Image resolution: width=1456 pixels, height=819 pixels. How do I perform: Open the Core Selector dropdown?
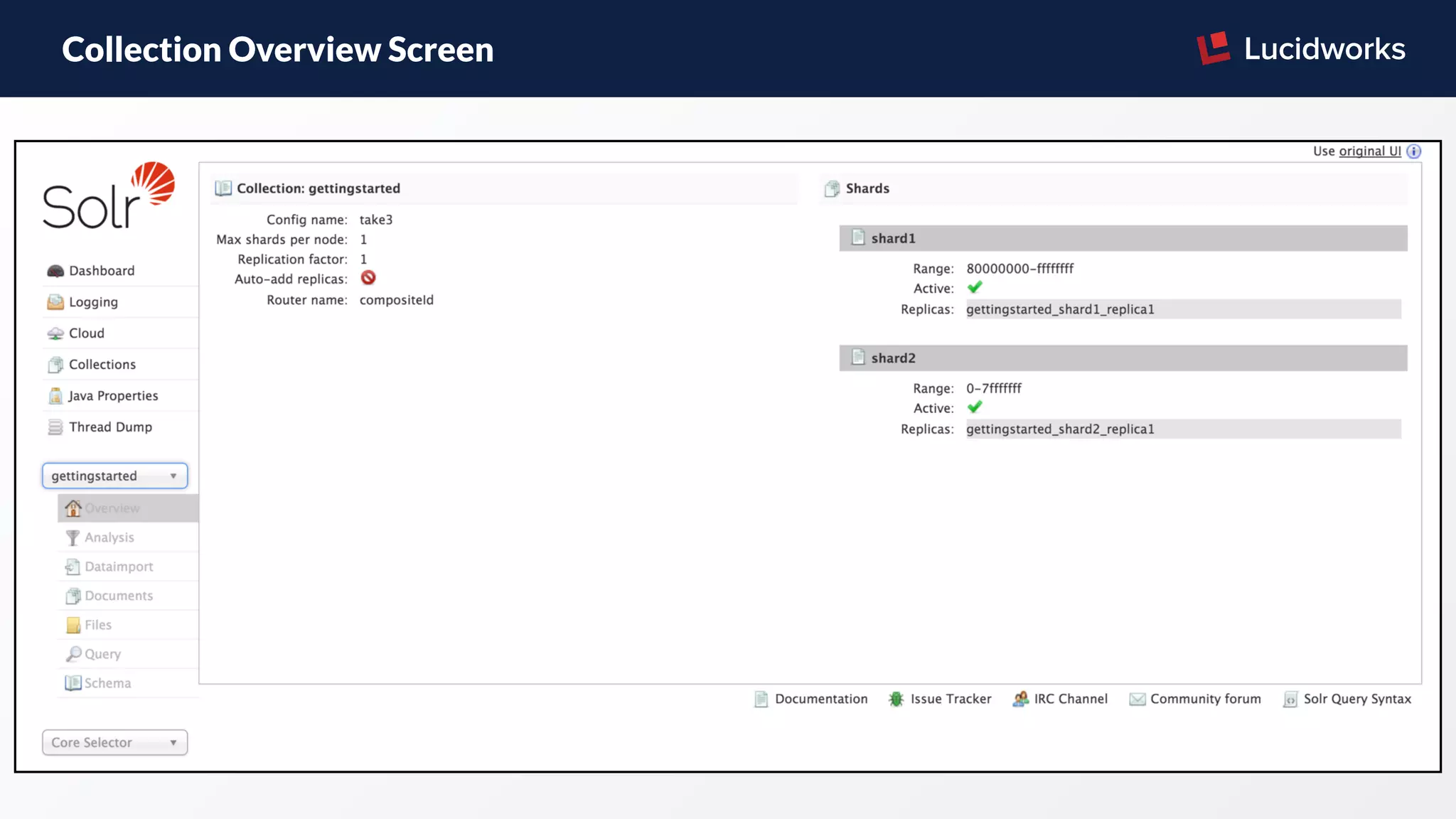[x=115, y=742]
